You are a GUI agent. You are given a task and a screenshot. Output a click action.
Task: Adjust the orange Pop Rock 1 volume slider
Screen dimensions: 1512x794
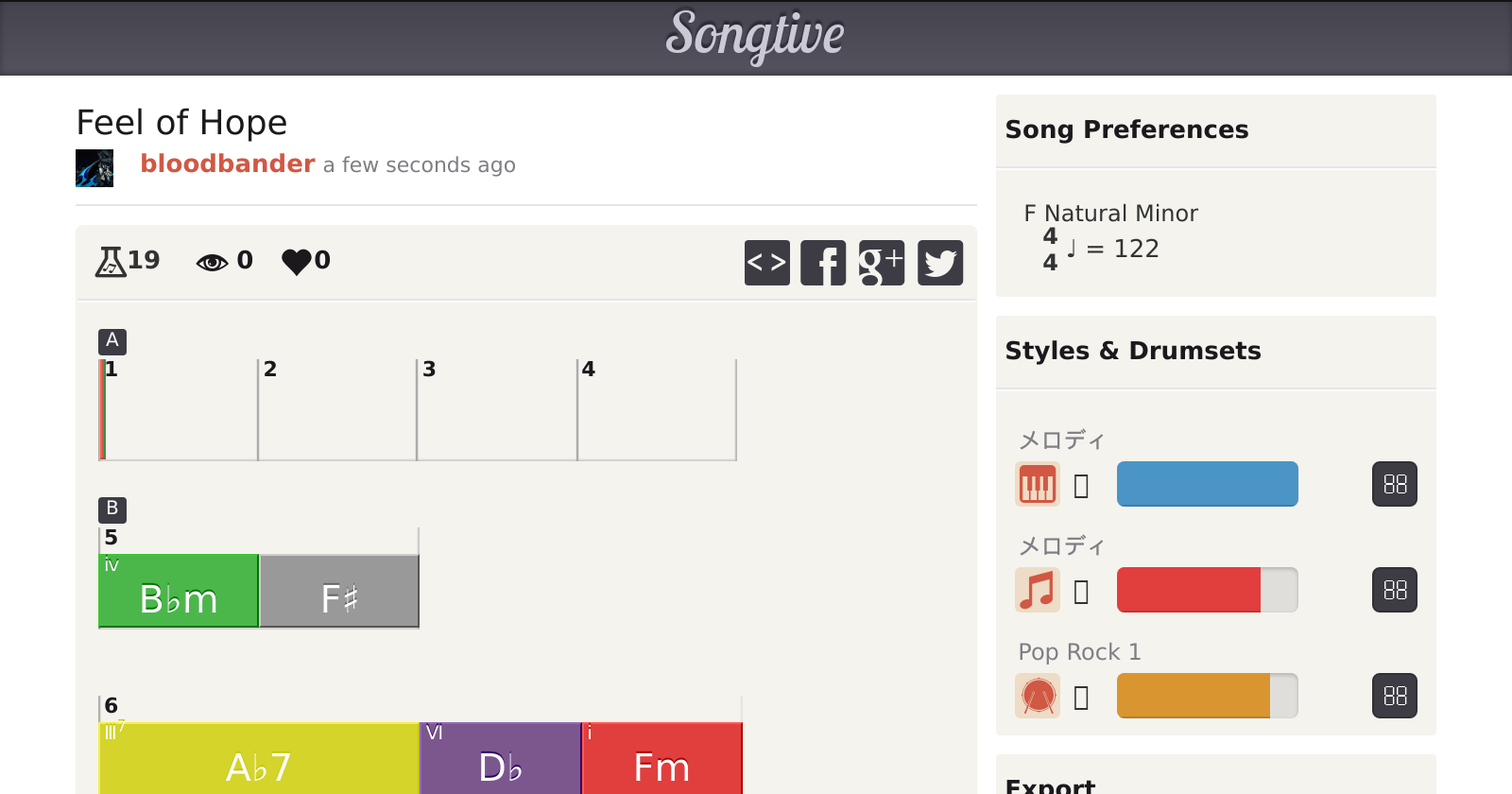pyautogui.click(x=1207, y=697)
